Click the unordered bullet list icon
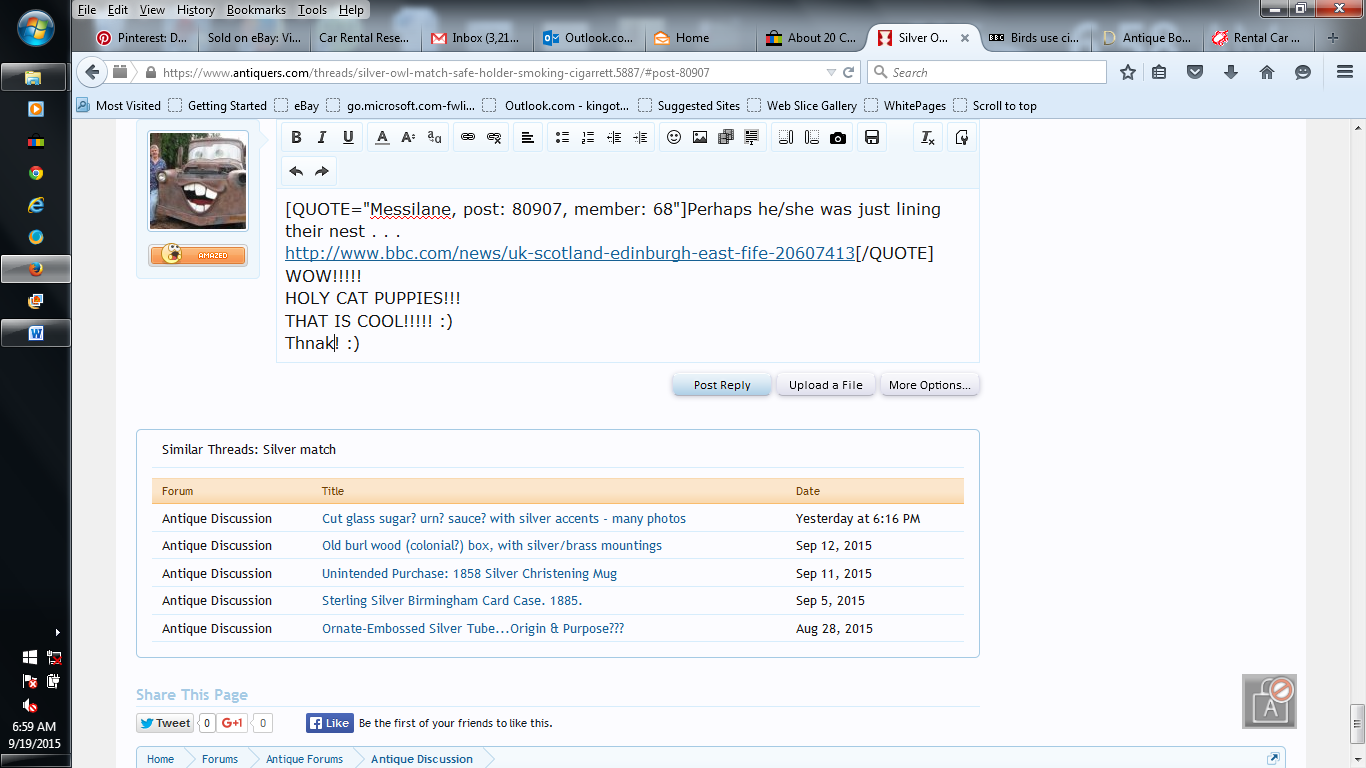The height and width of the screenshot is (768, 1366). pyautogui.click(x=562, y=138)
